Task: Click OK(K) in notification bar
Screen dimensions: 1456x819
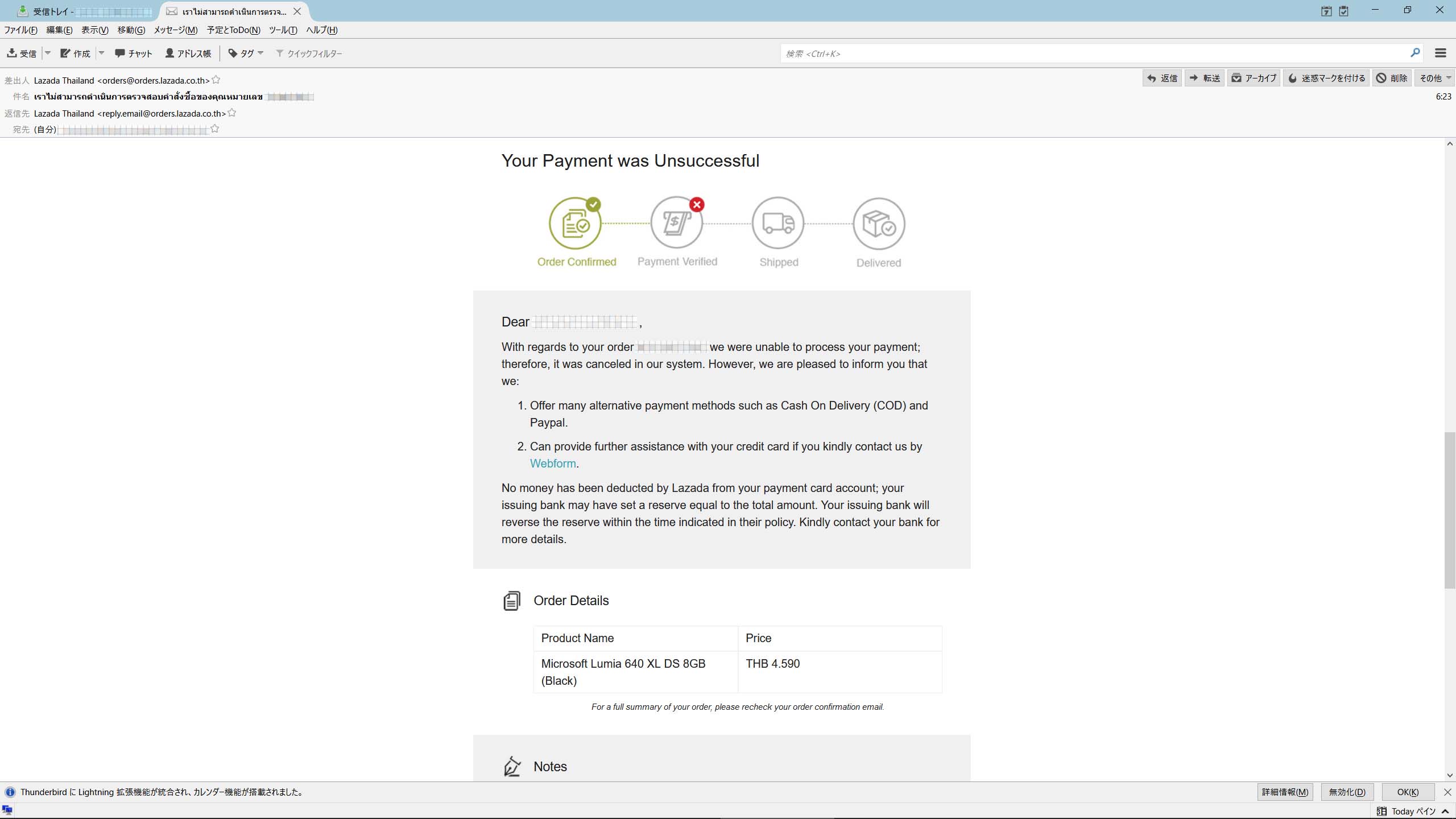Action: tap(1408, 792)
